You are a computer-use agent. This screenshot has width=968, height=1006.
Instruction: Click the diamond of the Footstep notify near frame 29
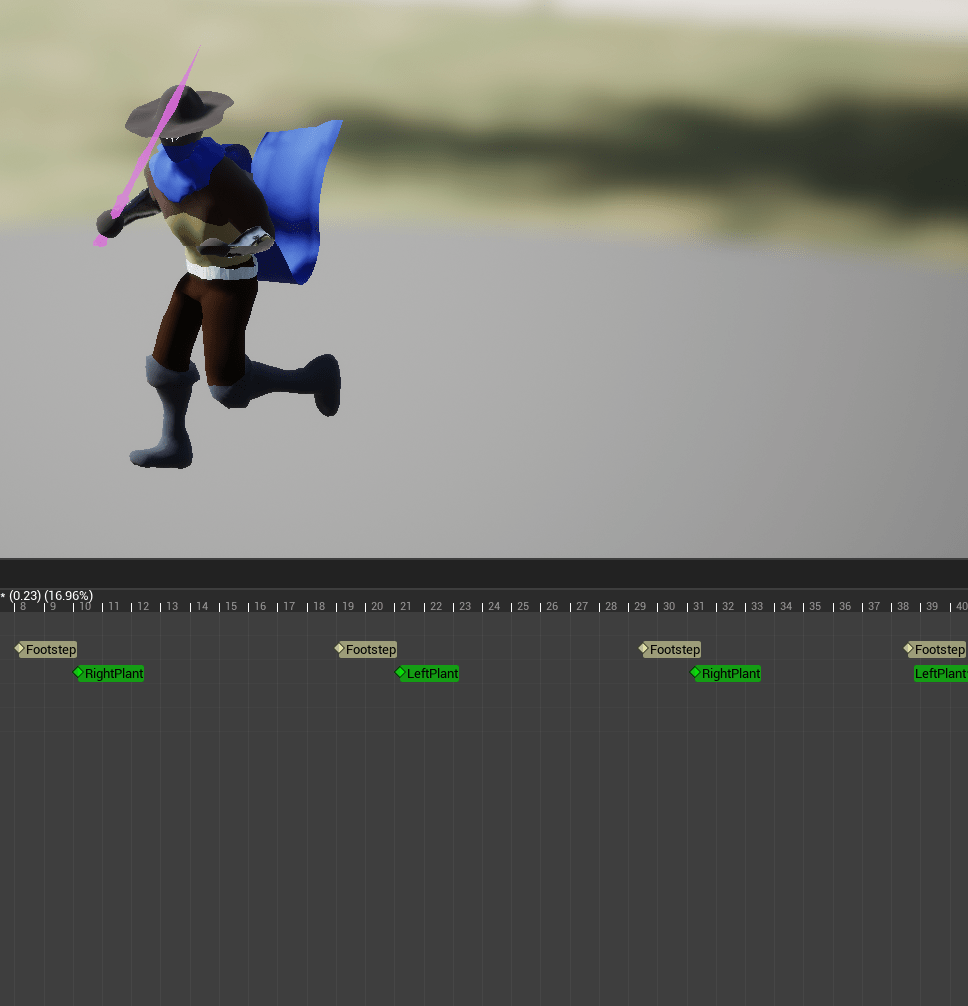(x=644, y=648)
